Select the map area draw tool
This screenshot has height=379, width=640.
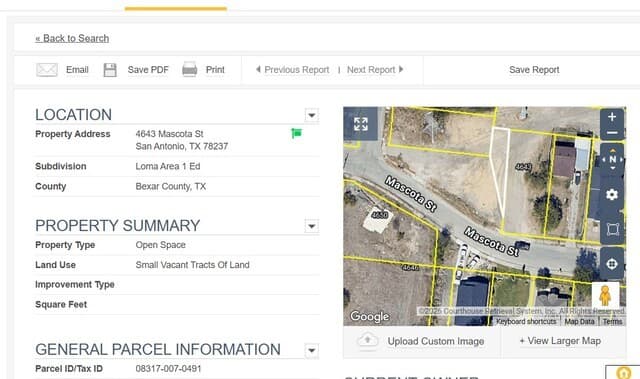(x=612, y=229)
